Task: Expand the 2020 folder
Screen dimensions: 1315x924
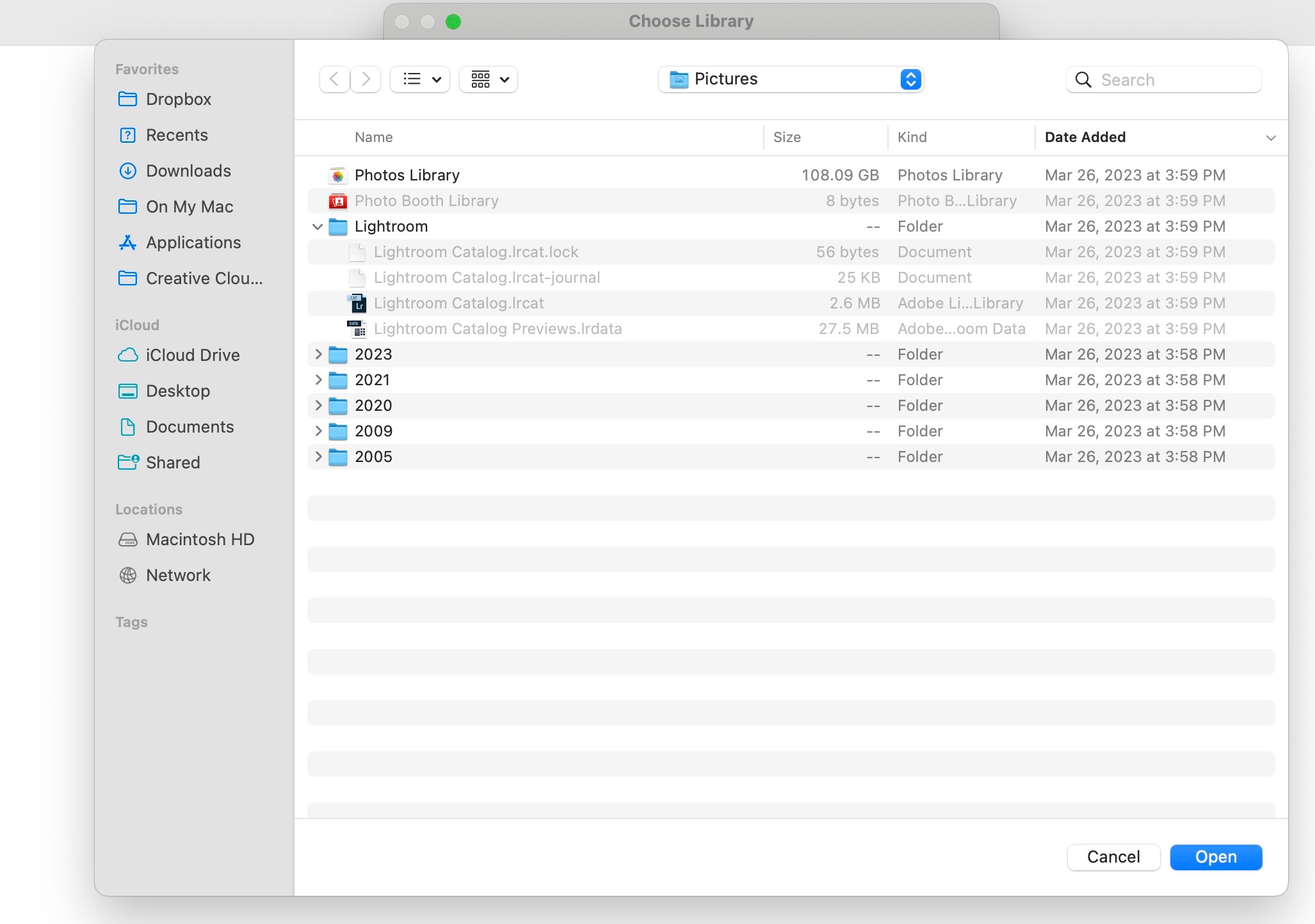Action: coord(318,405)
